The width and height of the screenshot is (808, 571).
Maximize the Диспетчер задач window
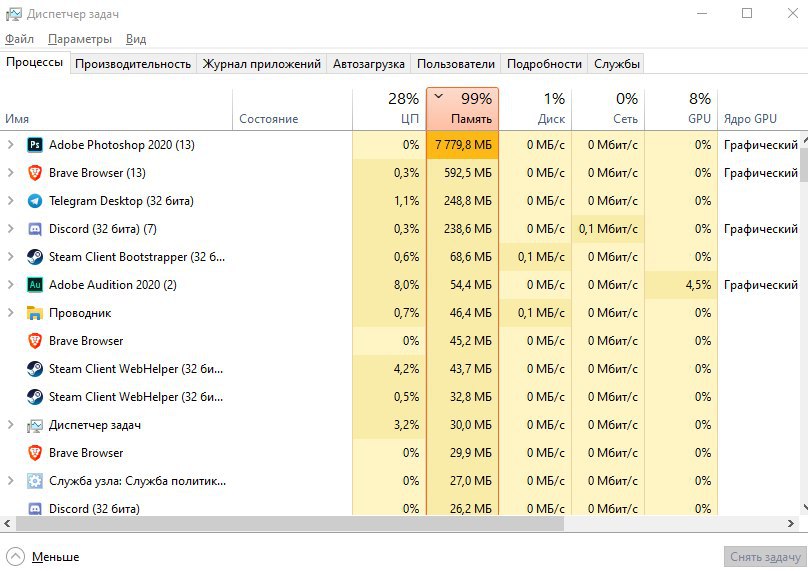point(747,13)
